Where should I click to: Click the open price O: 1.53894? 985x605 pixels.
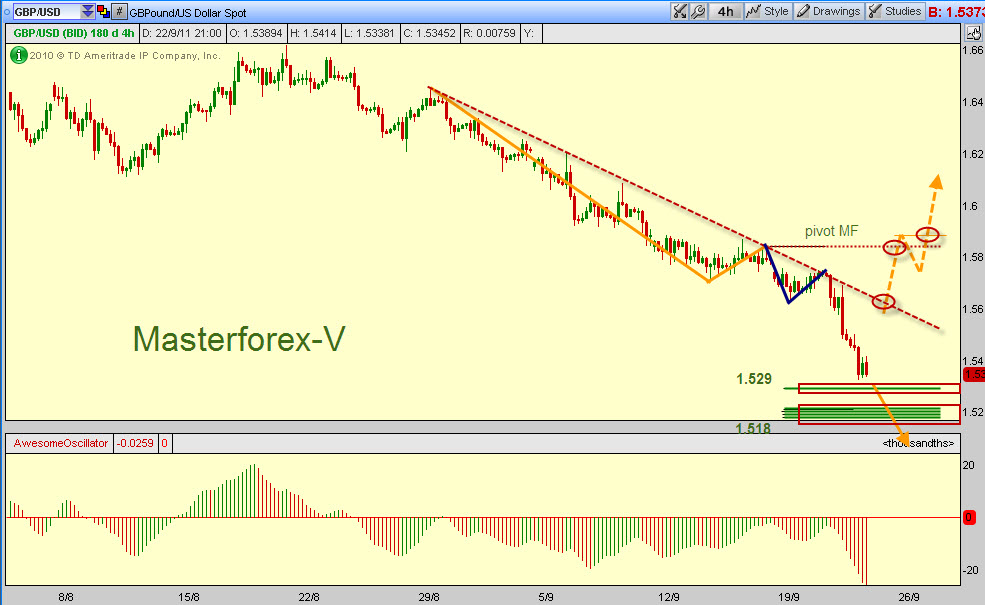(256, 33)
